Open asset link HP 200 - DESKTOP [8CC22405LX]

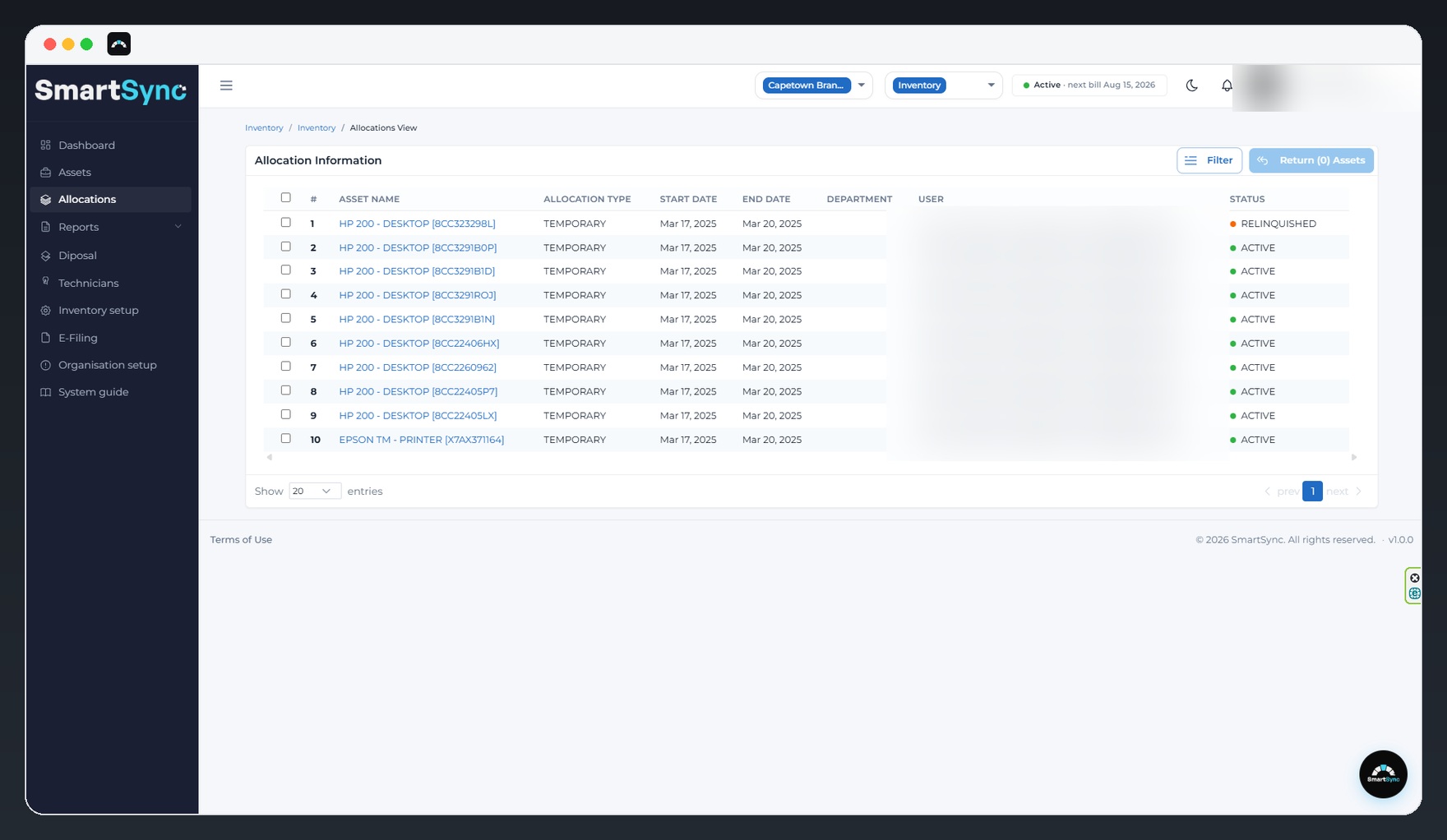coord(418,415)
